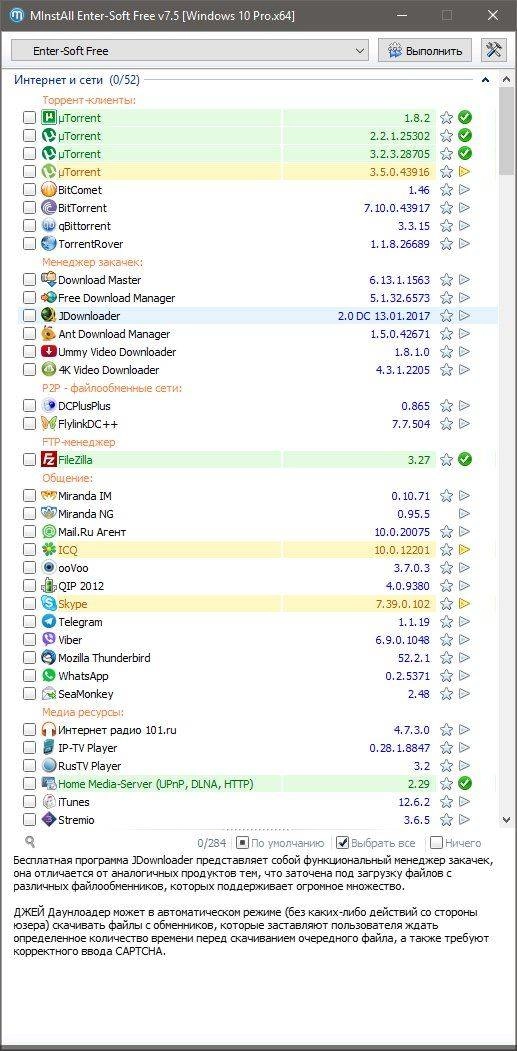Minimize the MInstAll window
This screenshot has height=1051, width=517.
point(400,15)
